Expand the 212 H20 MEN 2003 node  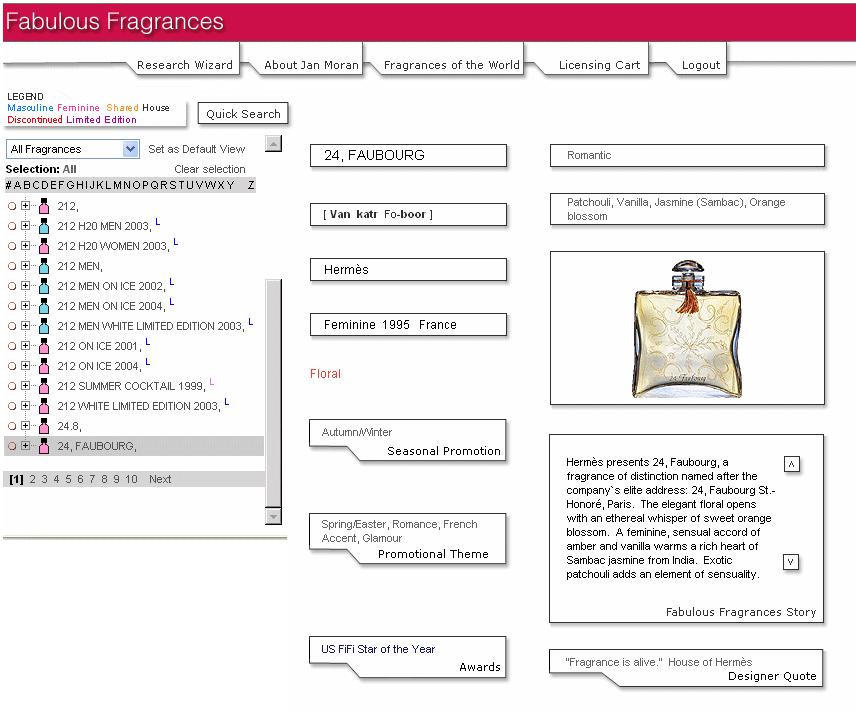tap(25, 226)
